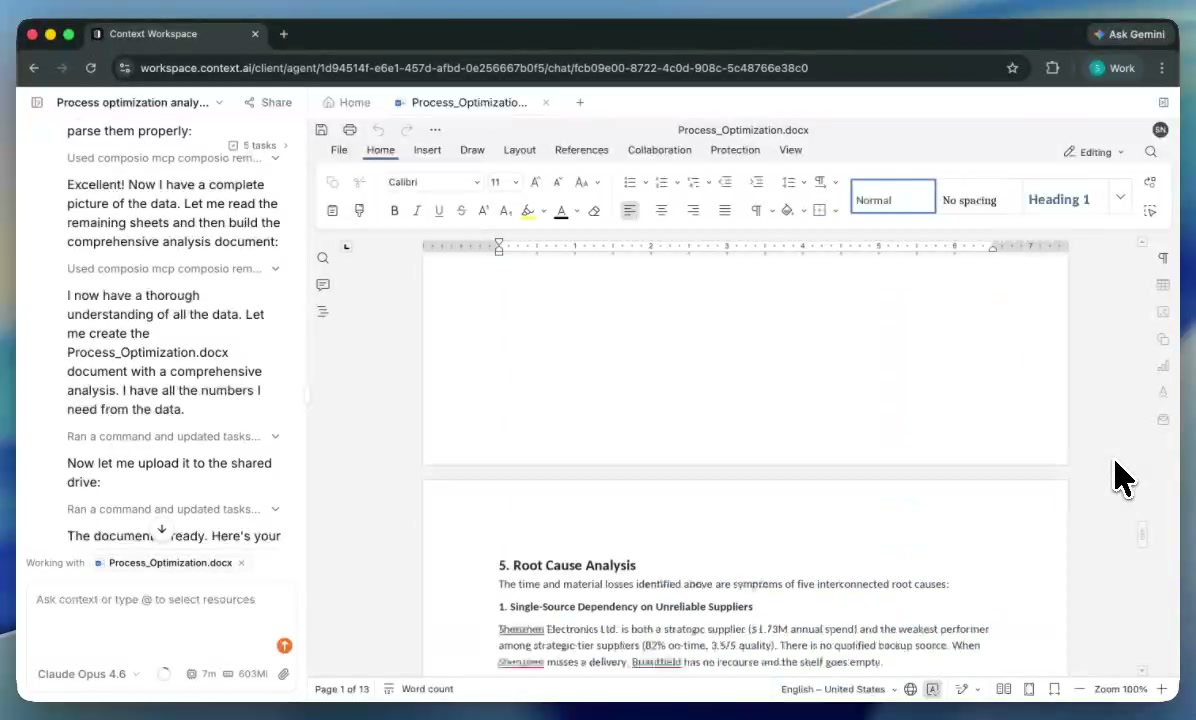Attach a file with the paperclip icon
The width and height of the screenshot is (1196, 720).
pyautogui.click(x=284, y=674)
